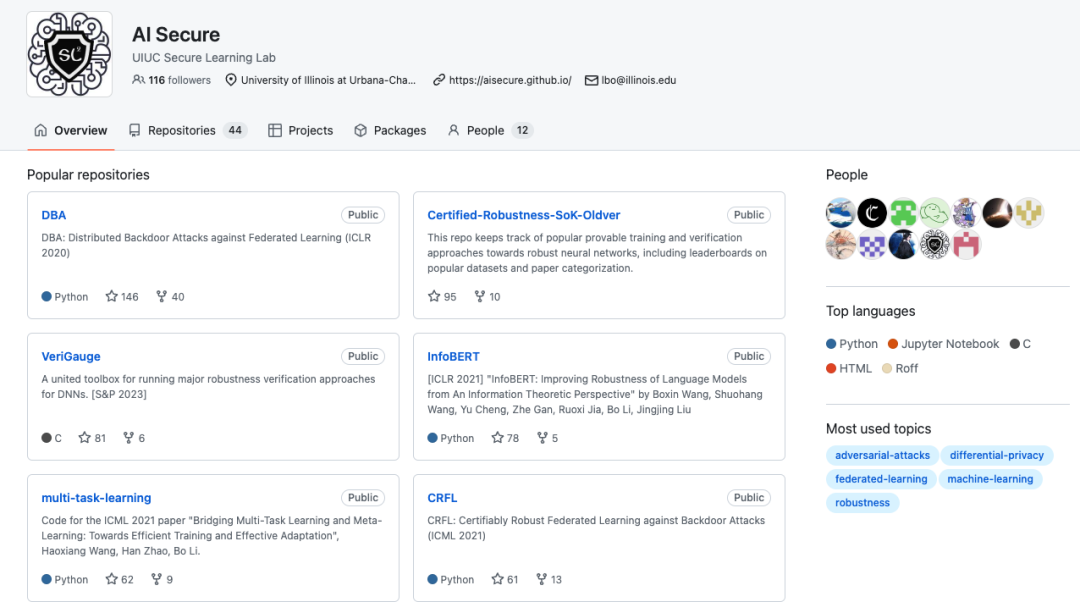Open the VeriGauge repository
1080x613 pixels.
pyautogui.click(x=71, y=356)
